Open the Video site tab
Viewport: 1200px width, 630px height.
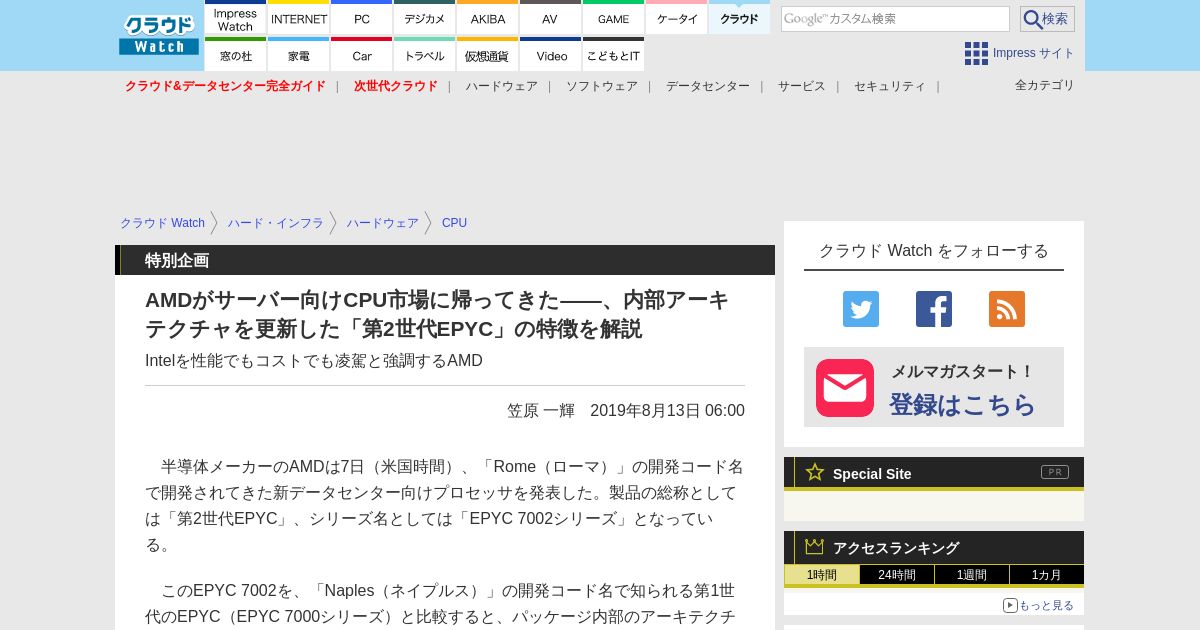(550, 55)
